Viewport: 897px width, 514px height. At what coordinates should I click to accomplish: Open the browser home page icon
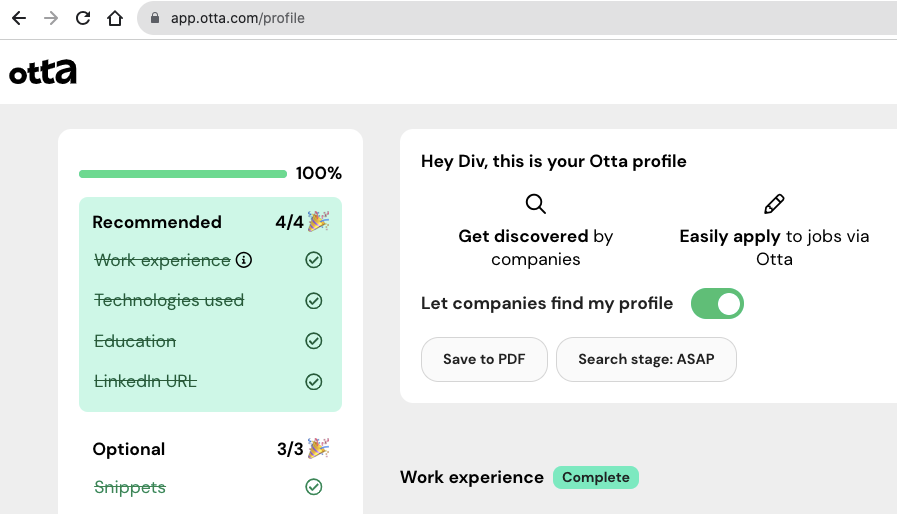pos(115,18)
